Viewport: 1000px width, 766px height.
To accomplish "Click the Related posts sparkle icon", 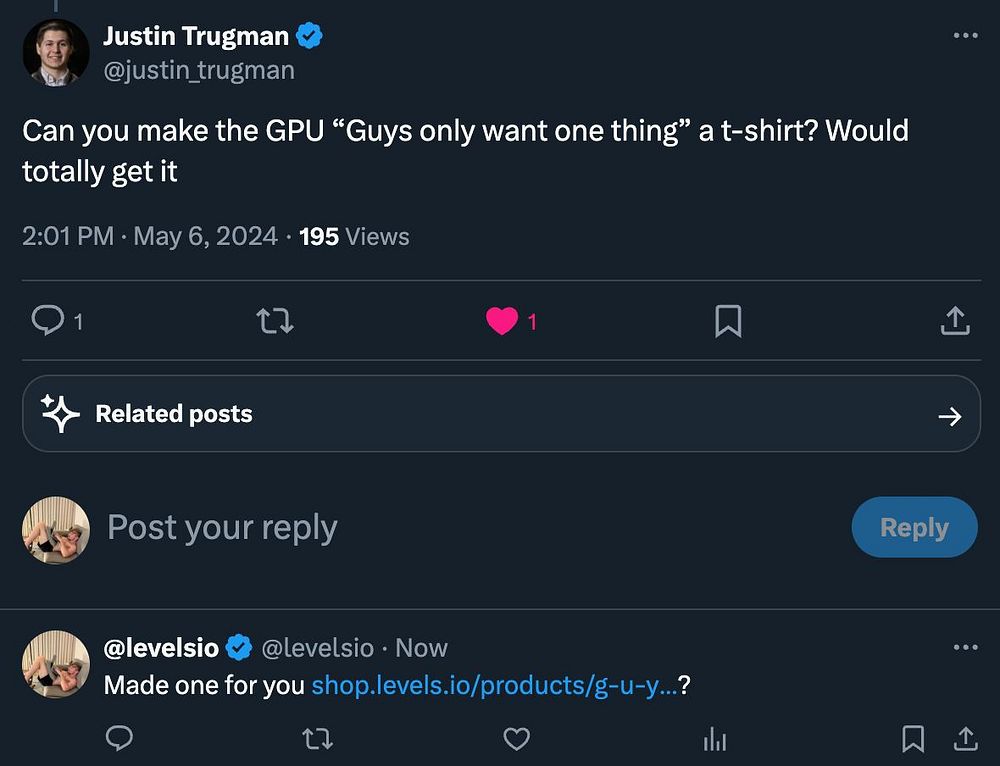I will click(x=60, y=414).
